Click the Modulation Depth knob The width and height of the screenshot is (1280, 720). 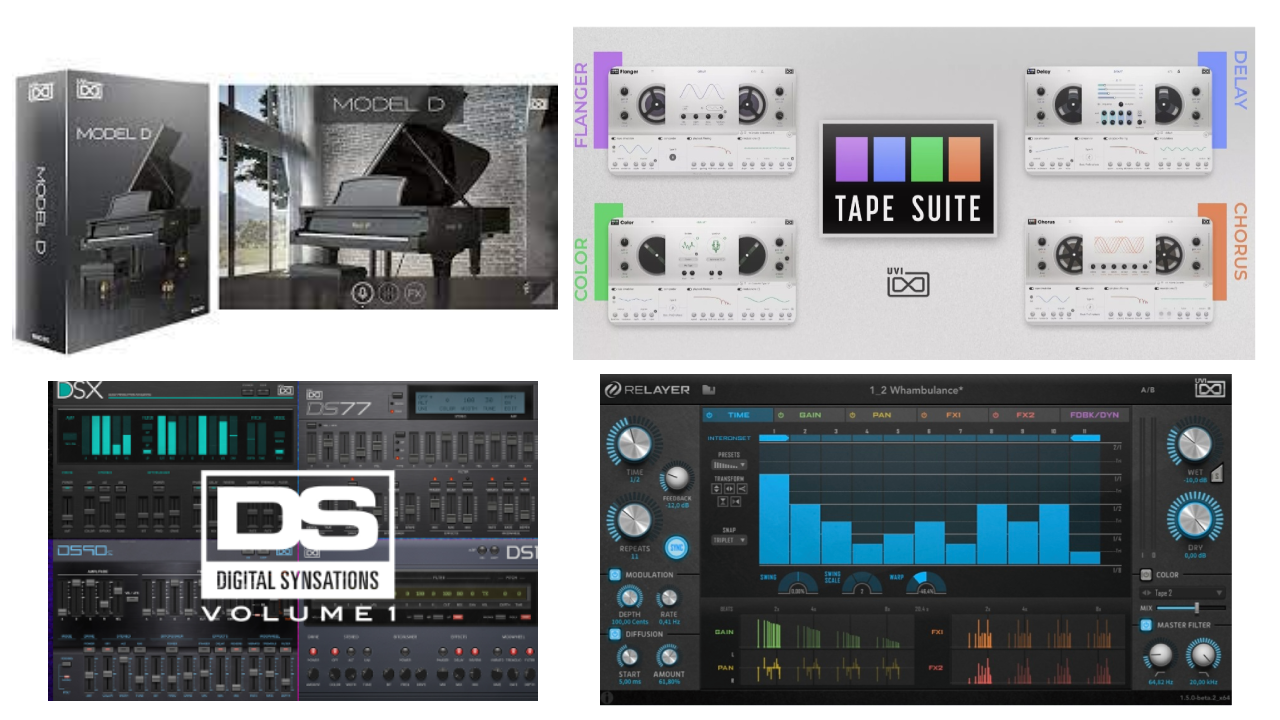629,597
